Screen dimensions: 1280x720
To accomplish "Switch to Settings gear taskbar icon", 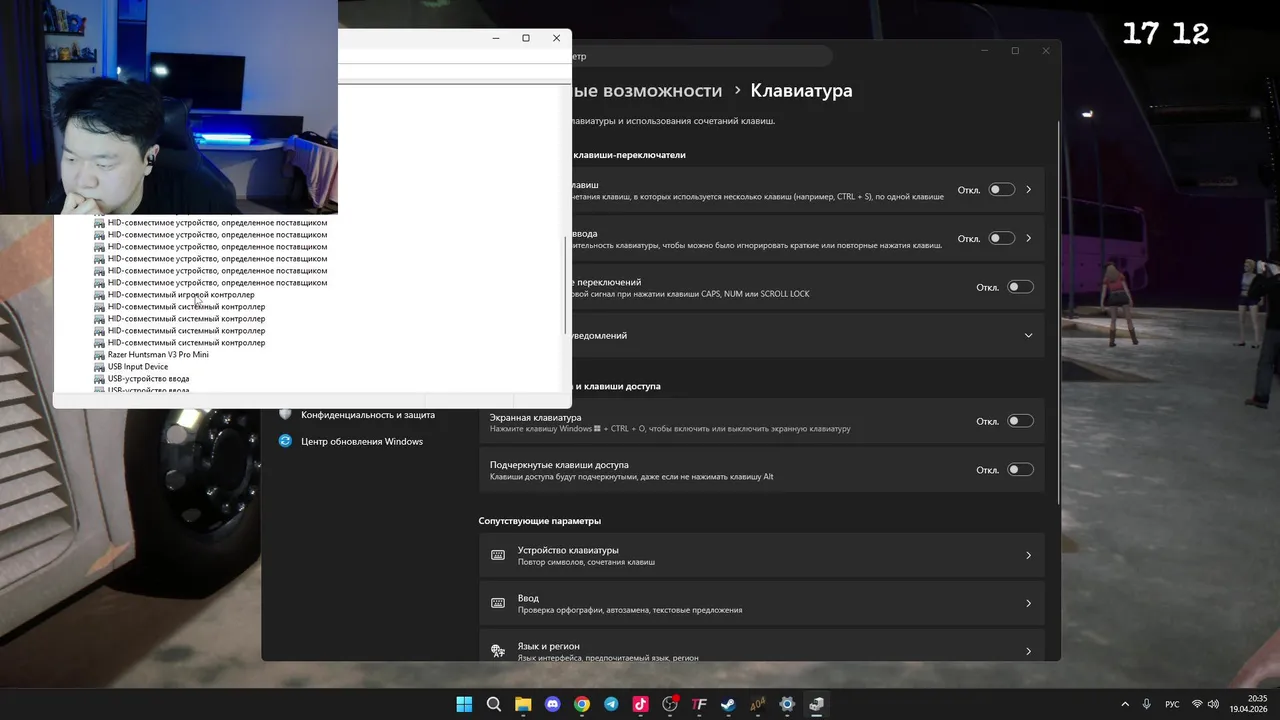I will click(787, 704).
